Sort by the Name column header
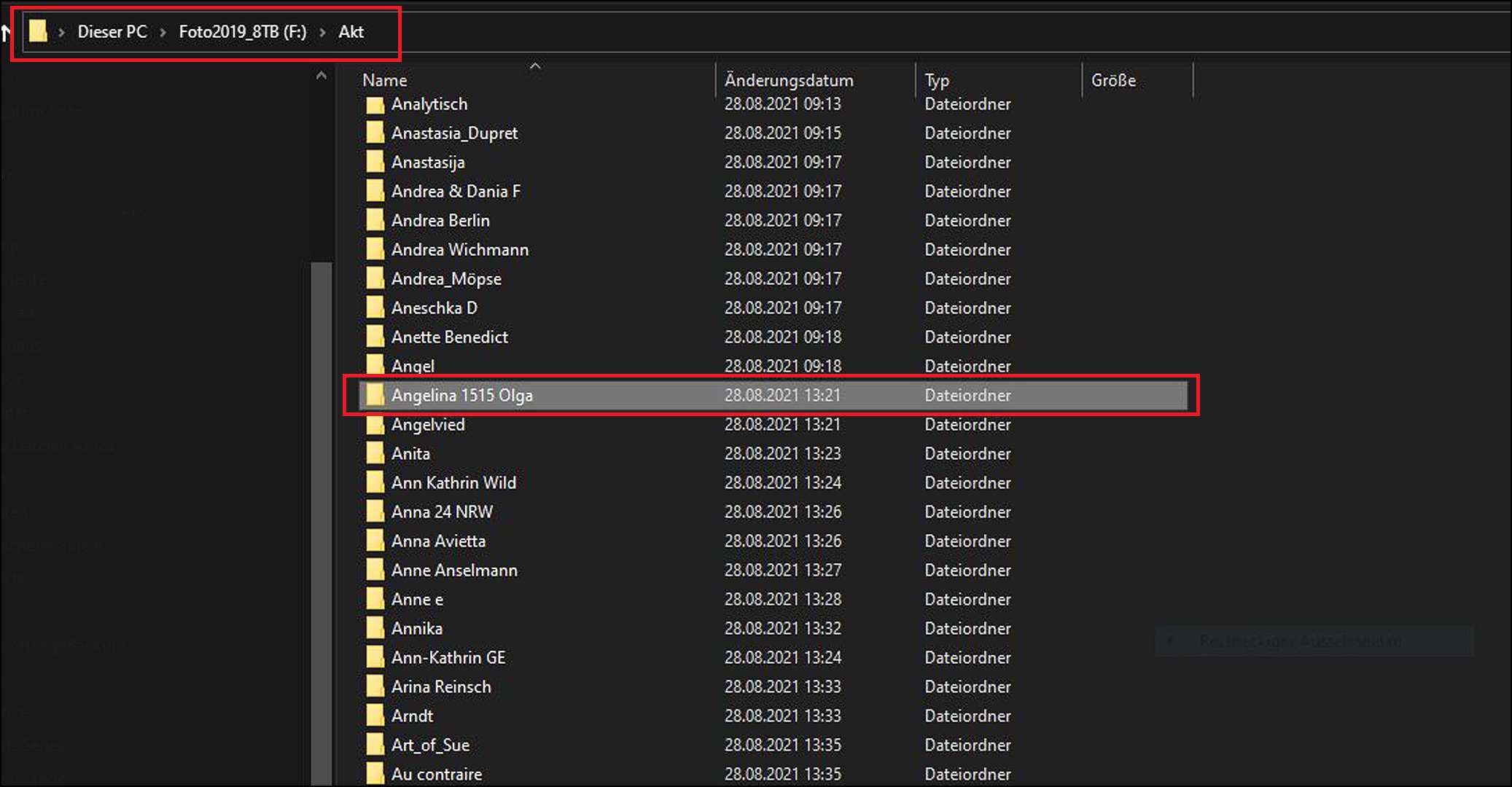Screen dimensions: 1512x787 click(385, 80)
